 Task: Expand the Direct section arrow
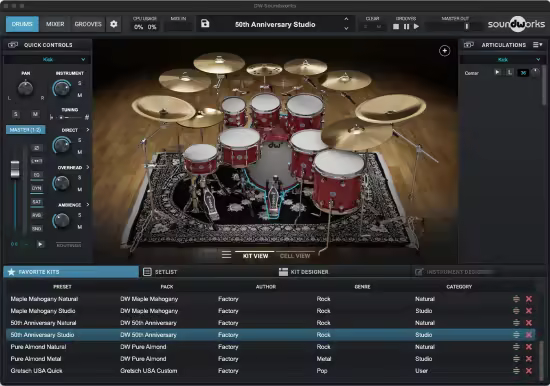coord(88,130)
